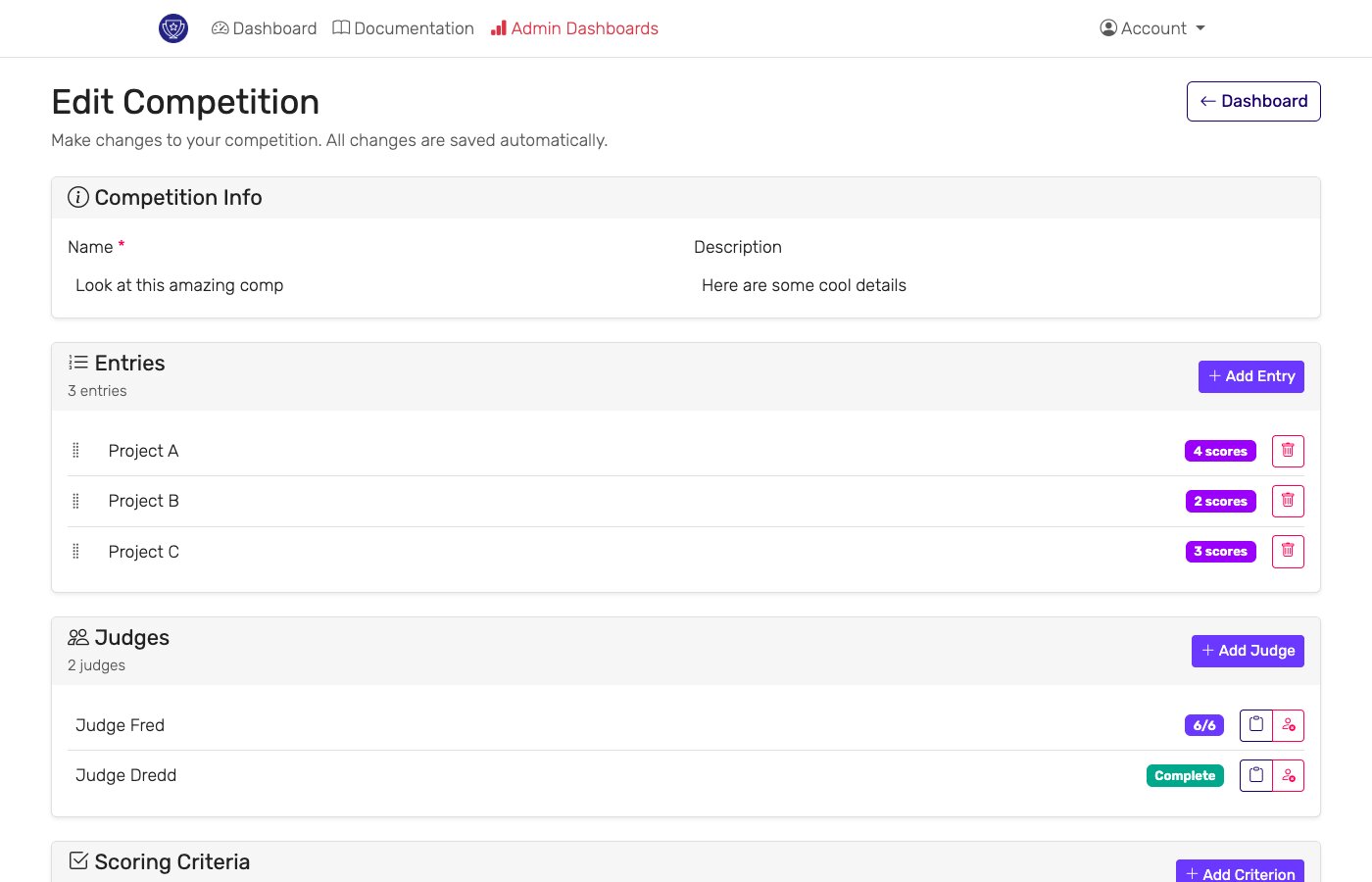Delete Project B using the trash icon
Viewport: 1372px width, 882px height.
coord(1288,501)
